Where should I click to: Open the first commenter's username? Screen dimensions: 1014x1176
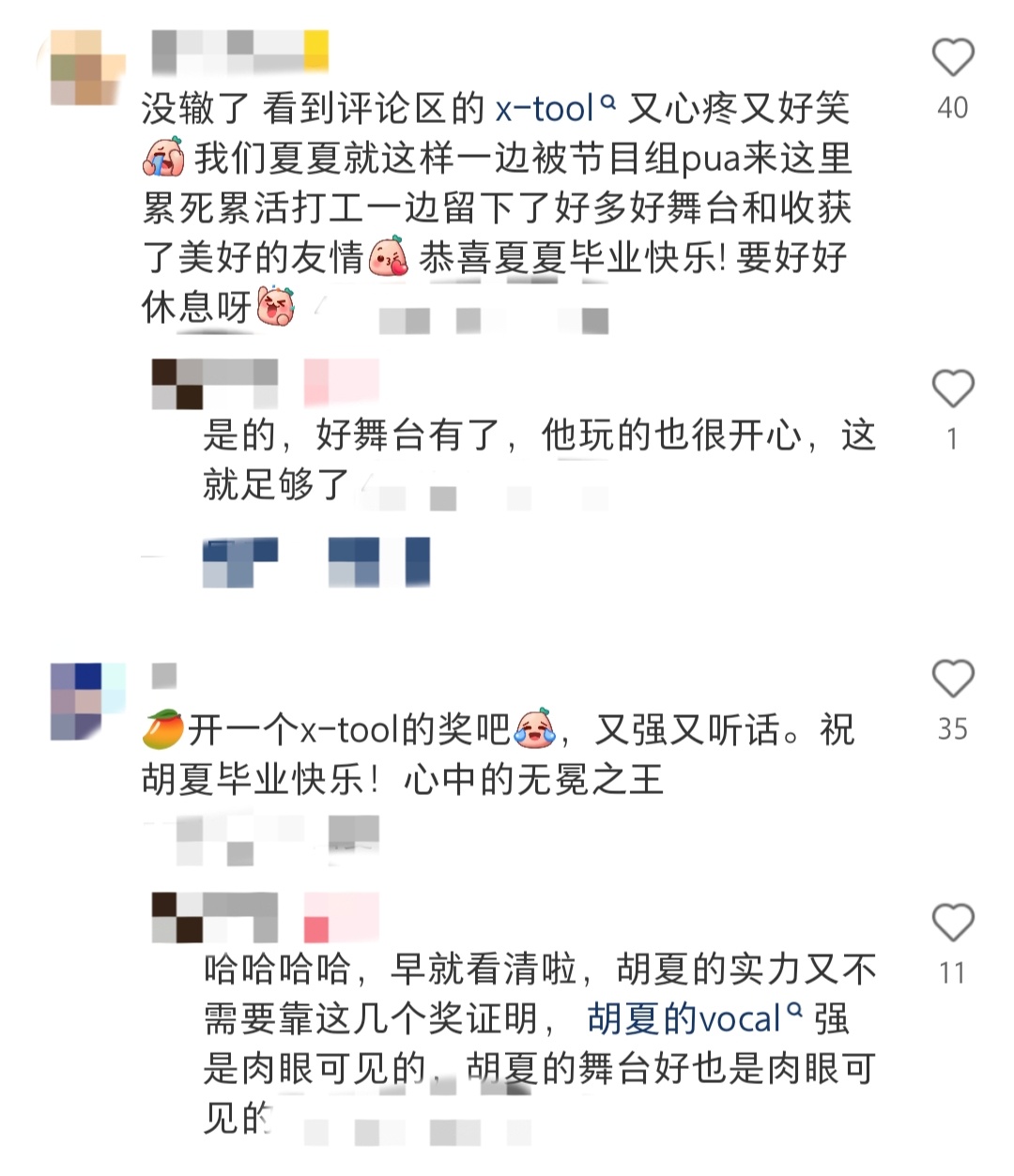[240, 51]
